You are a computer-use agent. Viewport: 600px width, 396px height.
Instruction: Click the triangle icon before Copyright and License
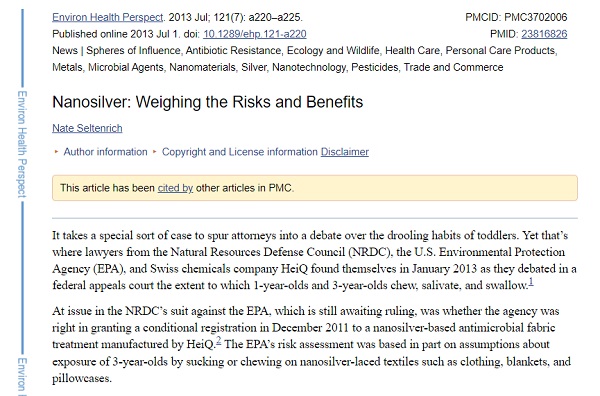coord(155,152)
